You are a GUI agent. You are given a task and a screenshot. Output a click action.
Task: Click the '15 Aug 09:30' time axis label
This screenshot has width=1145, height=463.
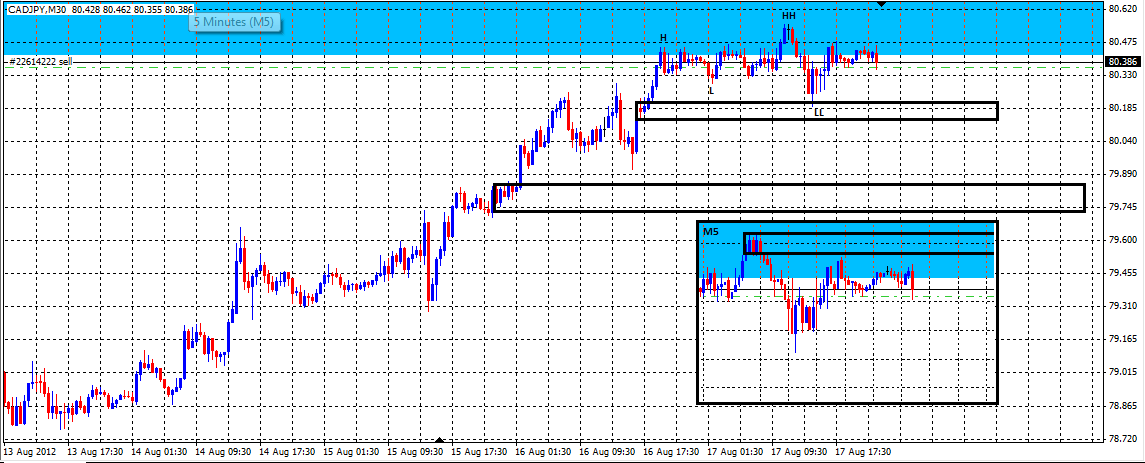coord(418,452)
